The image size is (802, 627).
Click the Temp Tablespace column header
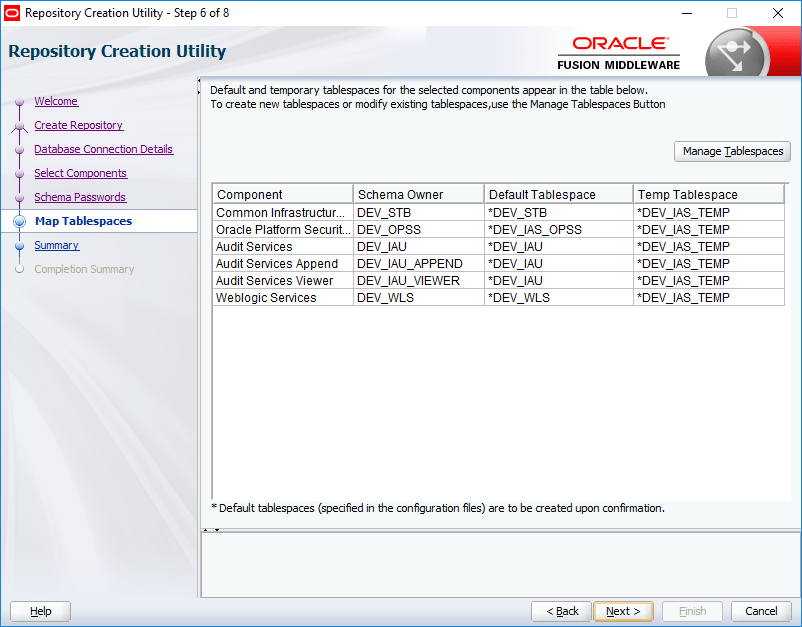709,194
